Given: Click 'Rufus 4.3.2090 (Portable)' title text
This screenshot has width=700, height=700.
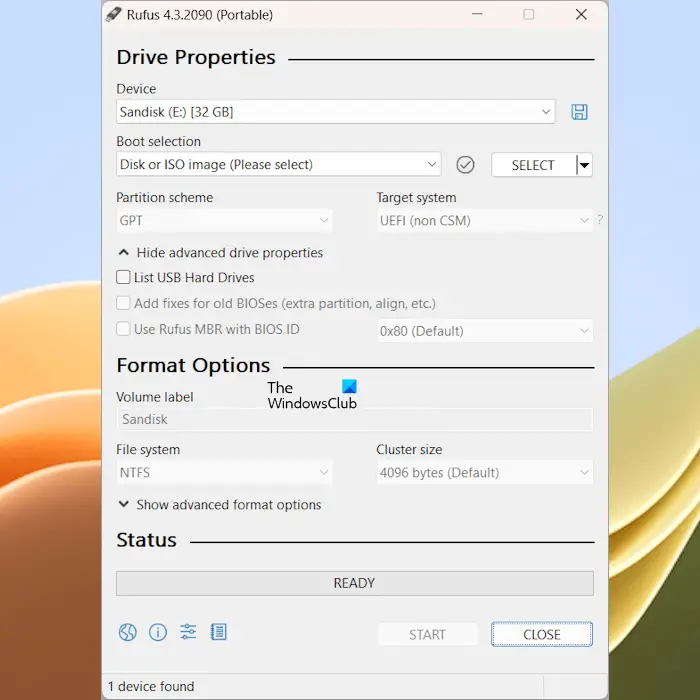Looking at the screenshot, I should coord(200,15).
